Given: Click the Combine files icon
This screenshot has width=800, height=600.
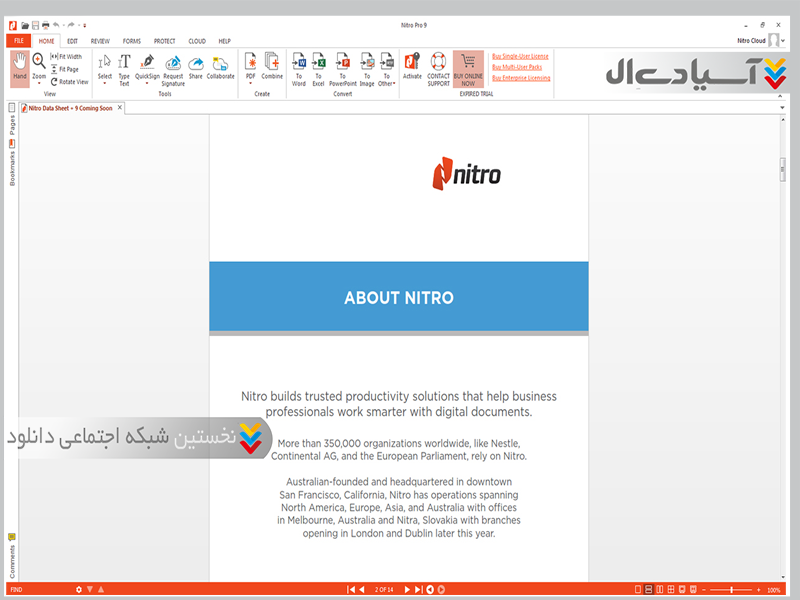Looking at the screenshot, I should click(272, 68).
